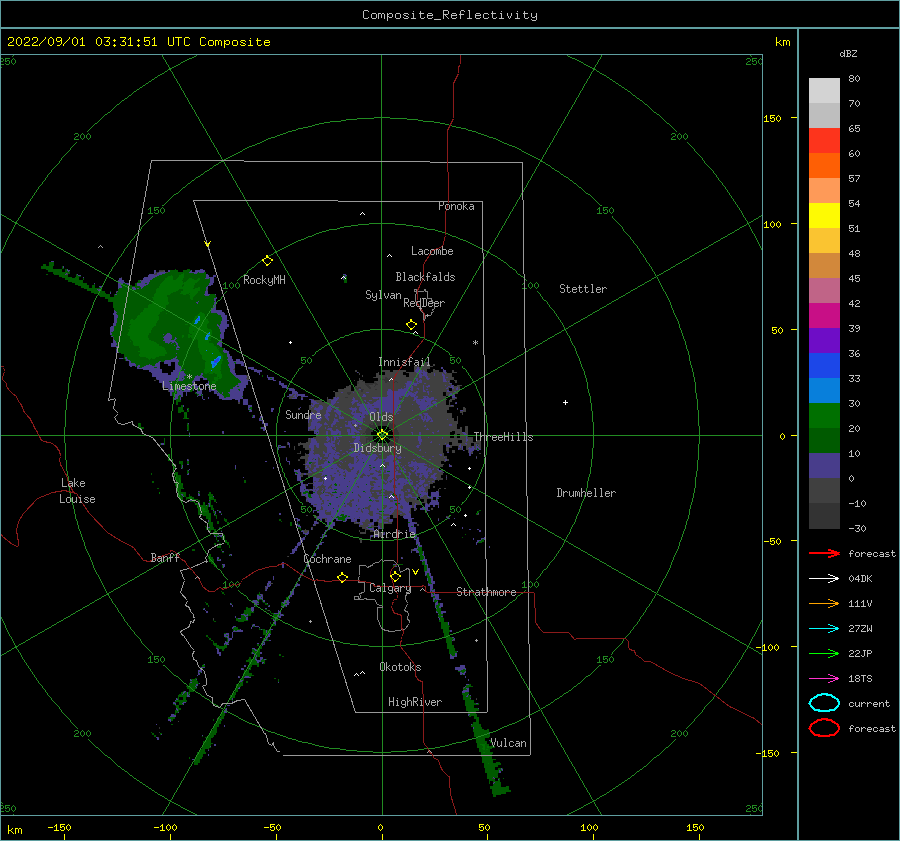Viewport: 900px width, 841px height.
Task: Select the bright yellow 54–51 dBZ swatch
Action: [x=824, y=216]
